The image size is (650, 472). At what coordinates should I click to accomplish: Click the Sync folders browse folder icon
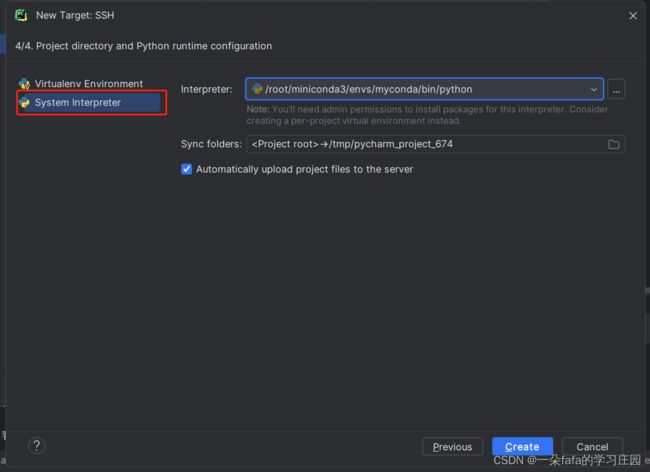coord(614,144)
